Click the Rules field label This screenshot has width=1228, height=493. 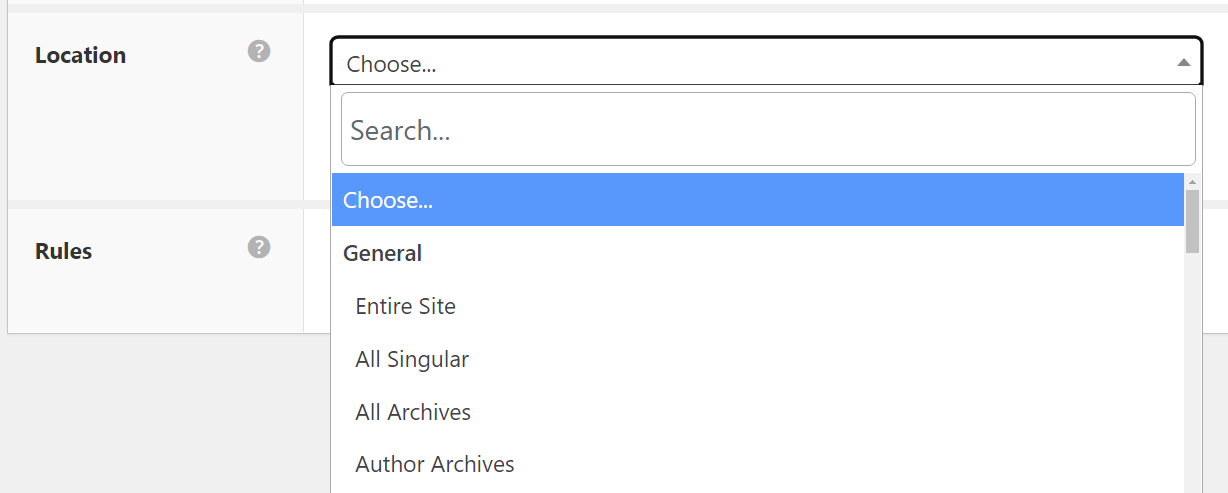(x=63, y=251)
